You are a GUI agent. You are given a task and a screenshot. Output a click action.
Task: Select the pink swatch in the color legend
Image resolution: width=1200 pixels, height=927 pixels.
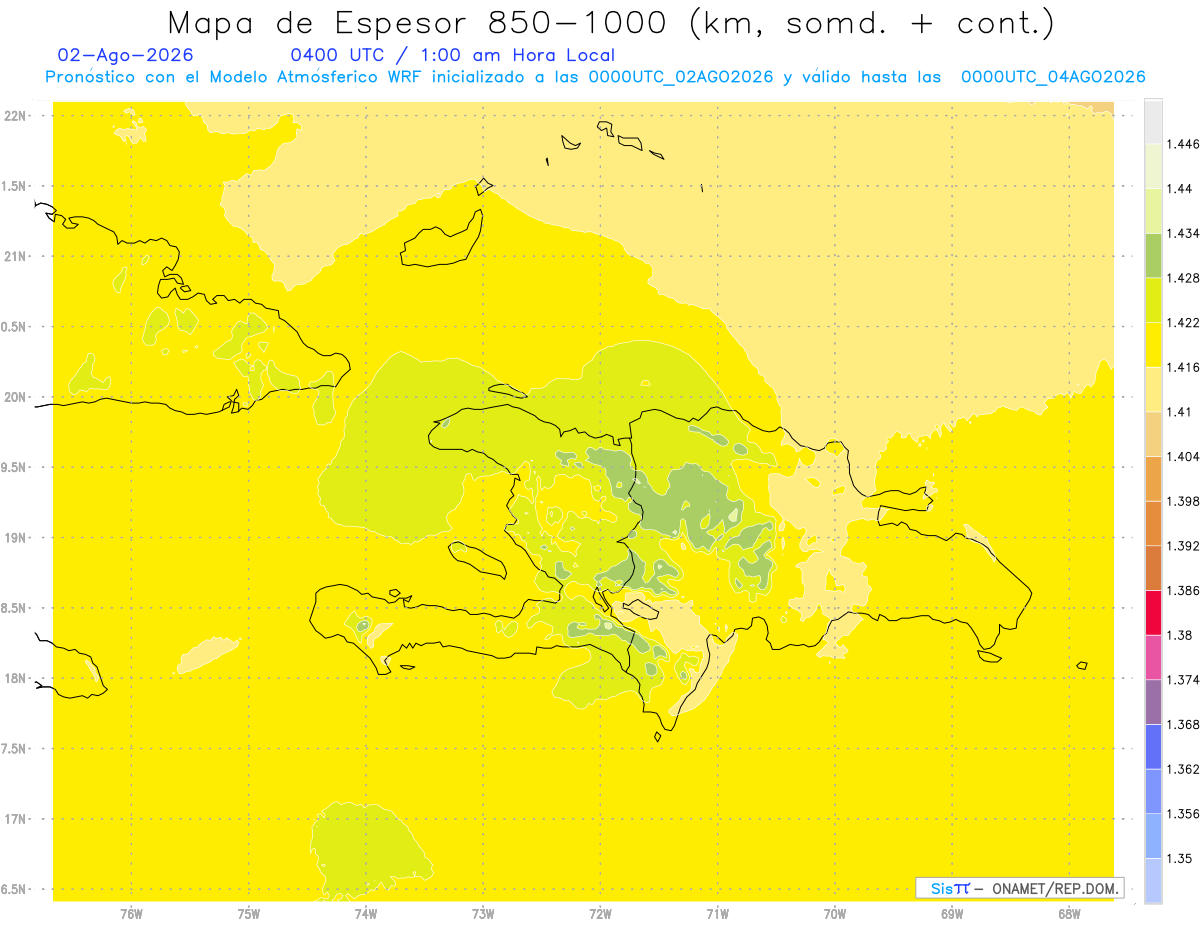(1153, 657)
